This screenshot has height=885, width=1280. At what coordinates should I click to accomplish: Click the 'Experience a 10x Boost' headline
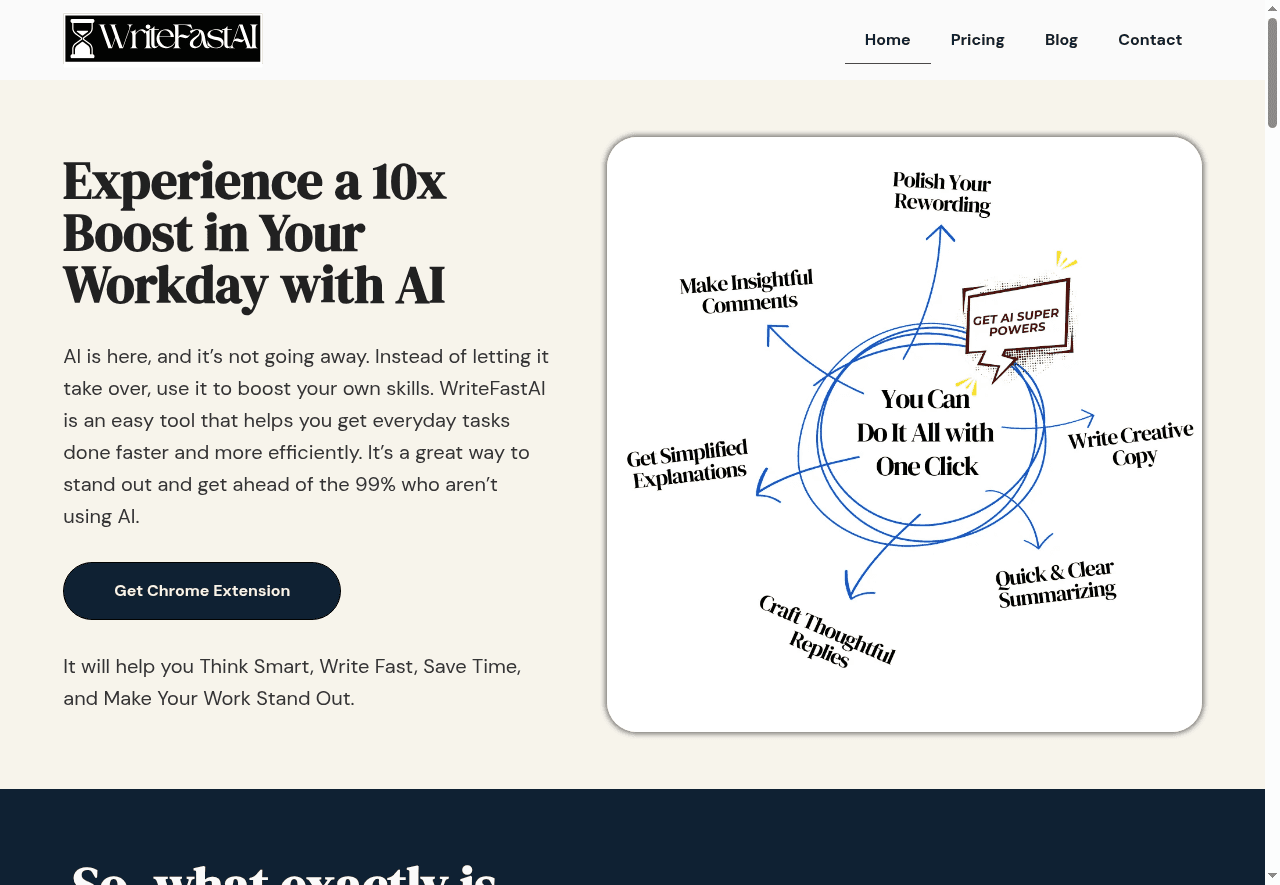click(255, 233)
